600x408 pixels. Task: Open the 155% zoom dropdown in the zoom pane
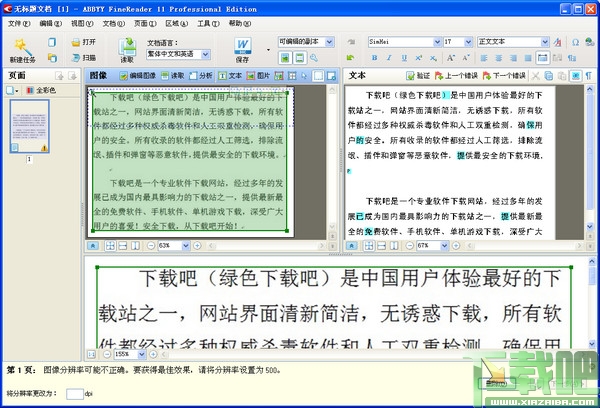(x=142, y=354)
